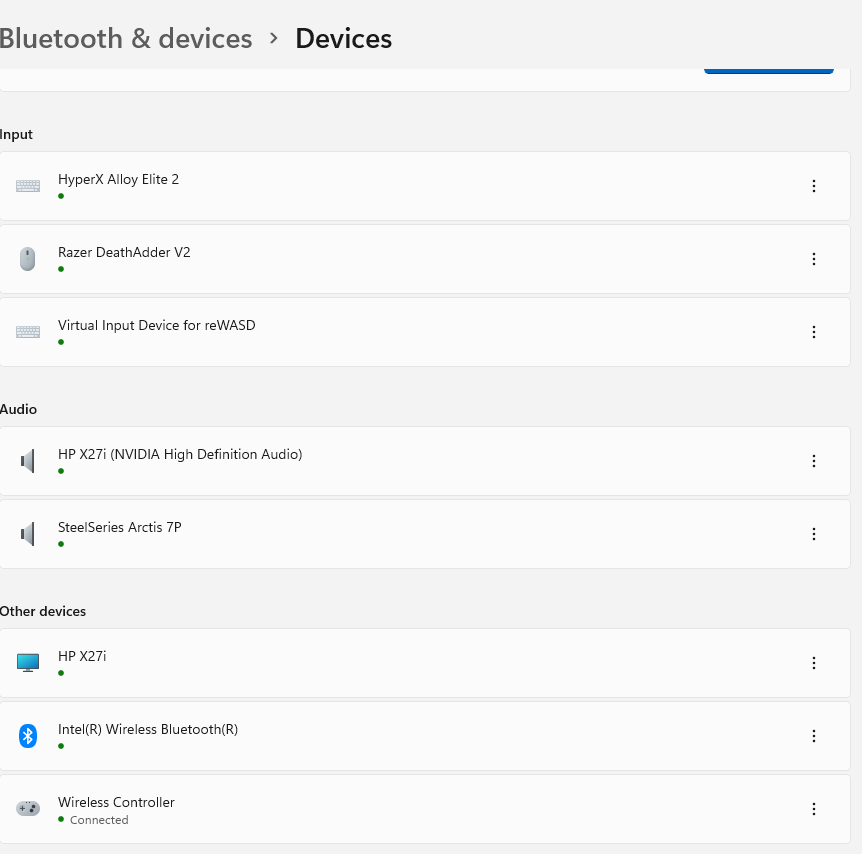Select the SteelSeries Arctis 7P device name

click(x=119, y=527)
